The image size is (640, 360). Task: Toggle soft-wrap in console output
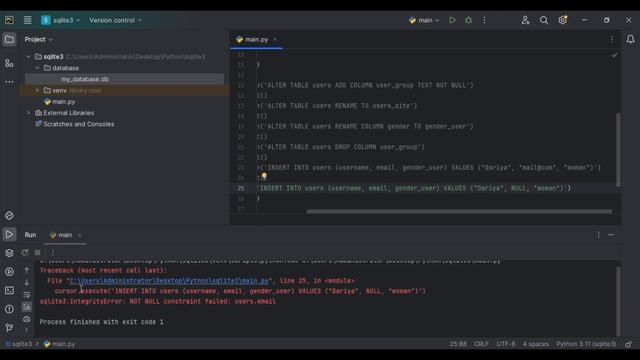pos(27,295)
